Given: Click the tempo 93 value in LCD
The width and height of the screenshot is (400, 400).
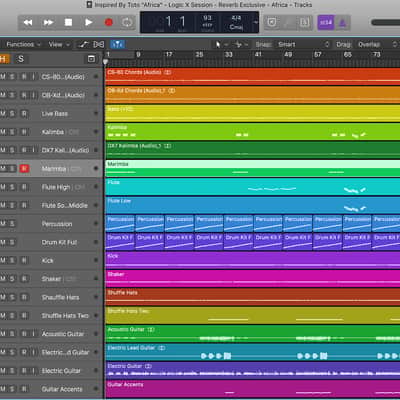Looking at the screenshot, I should pyautogui.click(x=207, y=18).
